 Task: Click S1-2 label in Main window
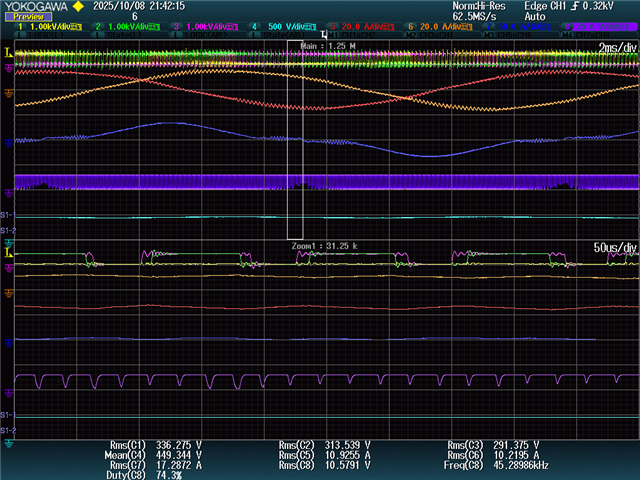pos(8,231)
